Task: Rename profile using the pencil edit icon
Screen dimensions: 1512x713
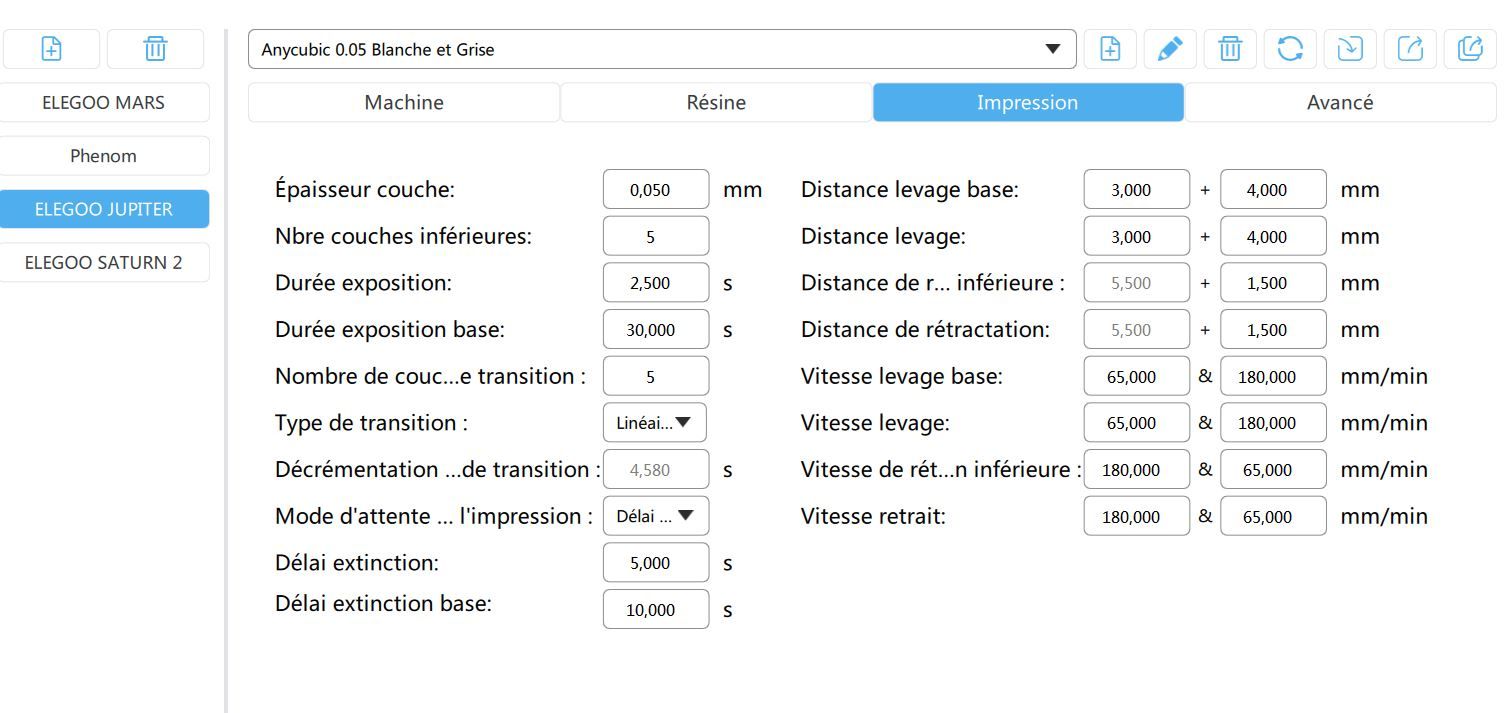Action: pyautogui.click(x=1170, y=49)
